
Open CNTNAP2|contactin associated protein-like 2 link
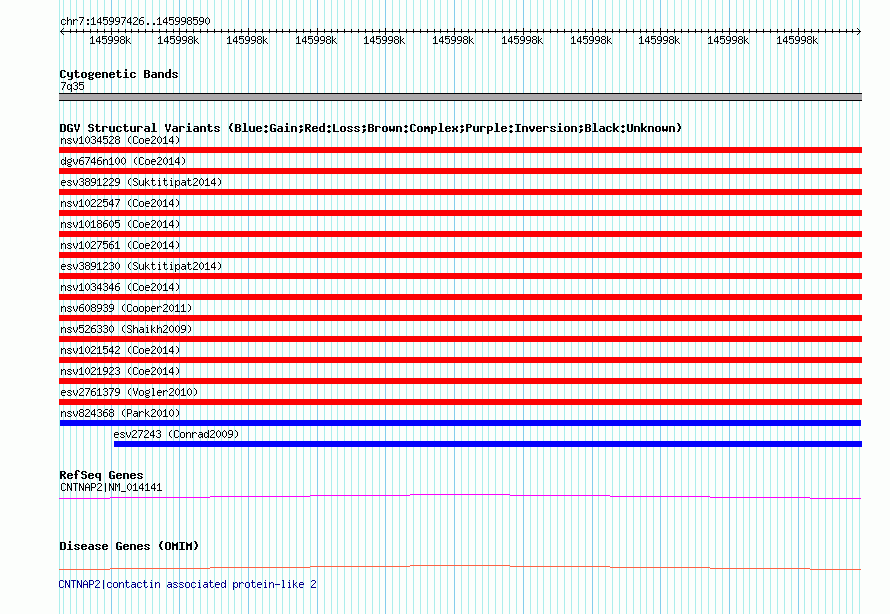tap(187, 584)
